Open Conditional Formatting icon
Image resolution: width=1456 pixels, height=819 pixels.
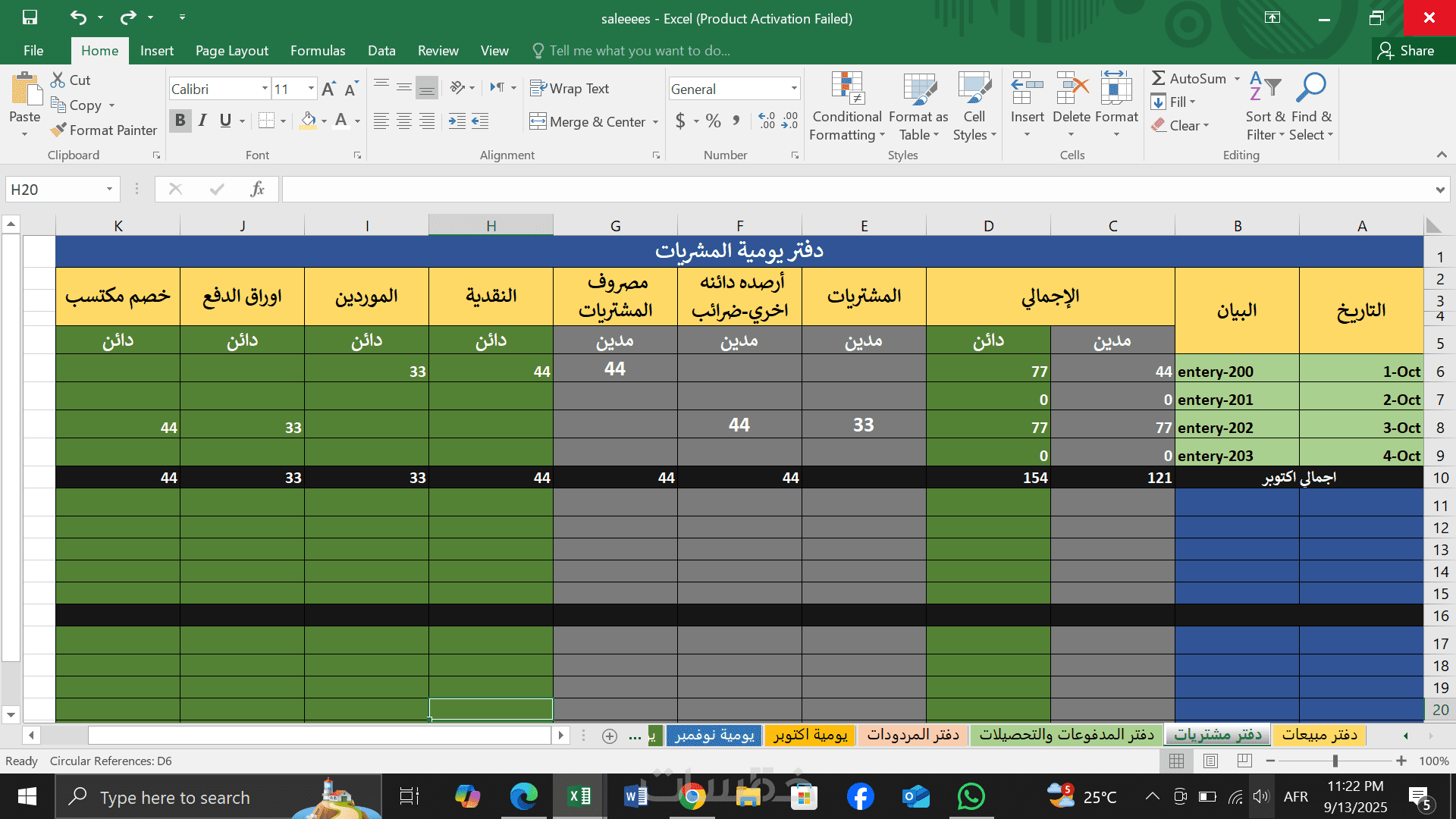(x=847, y=89)
